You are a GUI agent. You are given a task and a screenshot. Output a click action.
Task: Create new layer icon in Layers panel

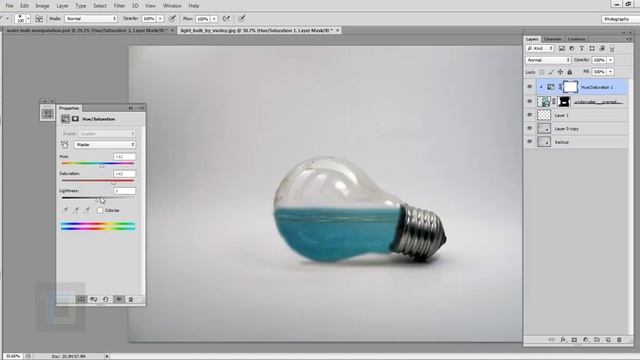pyautogui.click(x=608, y=340)
